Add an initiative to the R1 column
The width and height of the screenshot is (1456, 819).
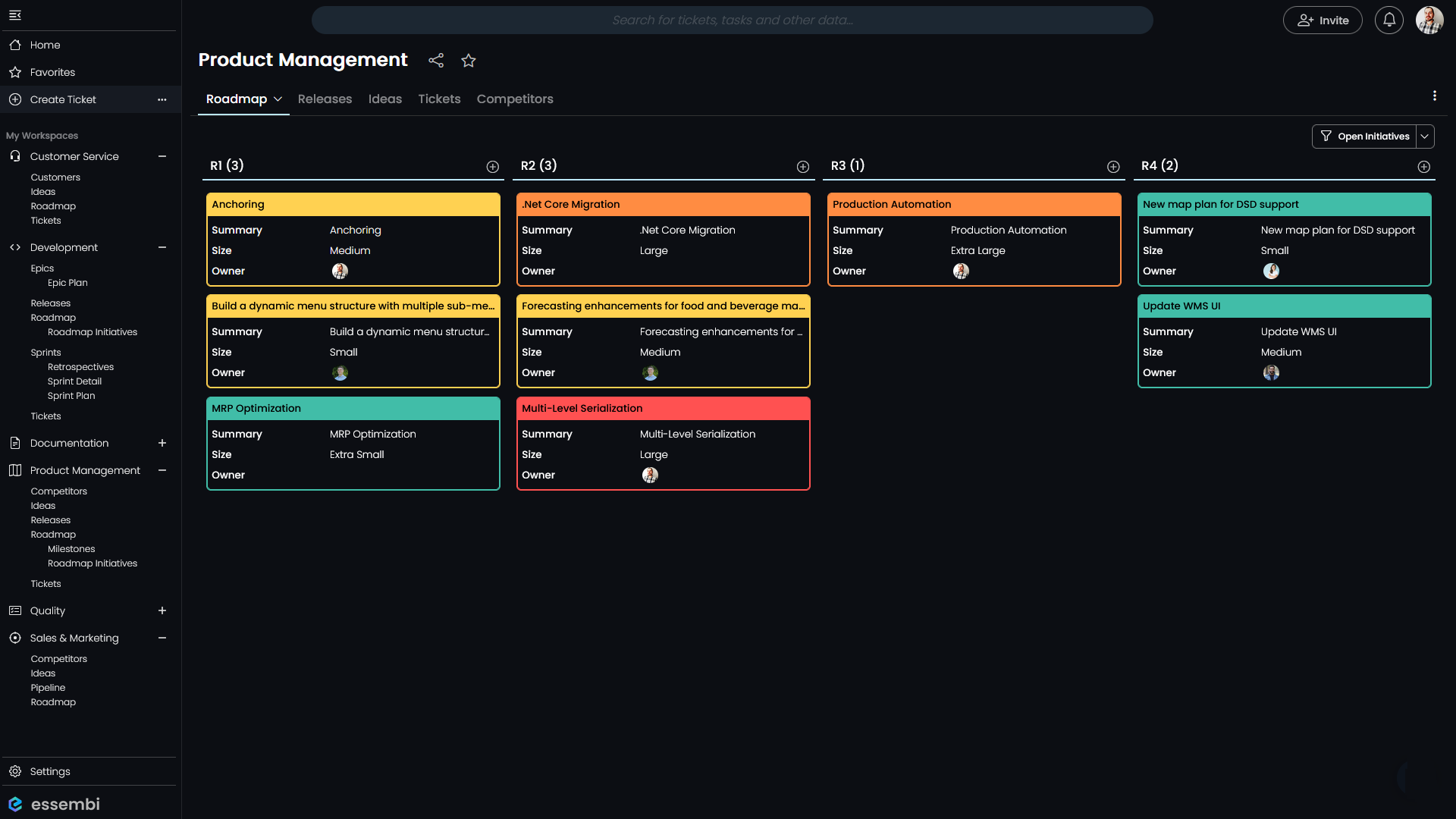[493, 167]
